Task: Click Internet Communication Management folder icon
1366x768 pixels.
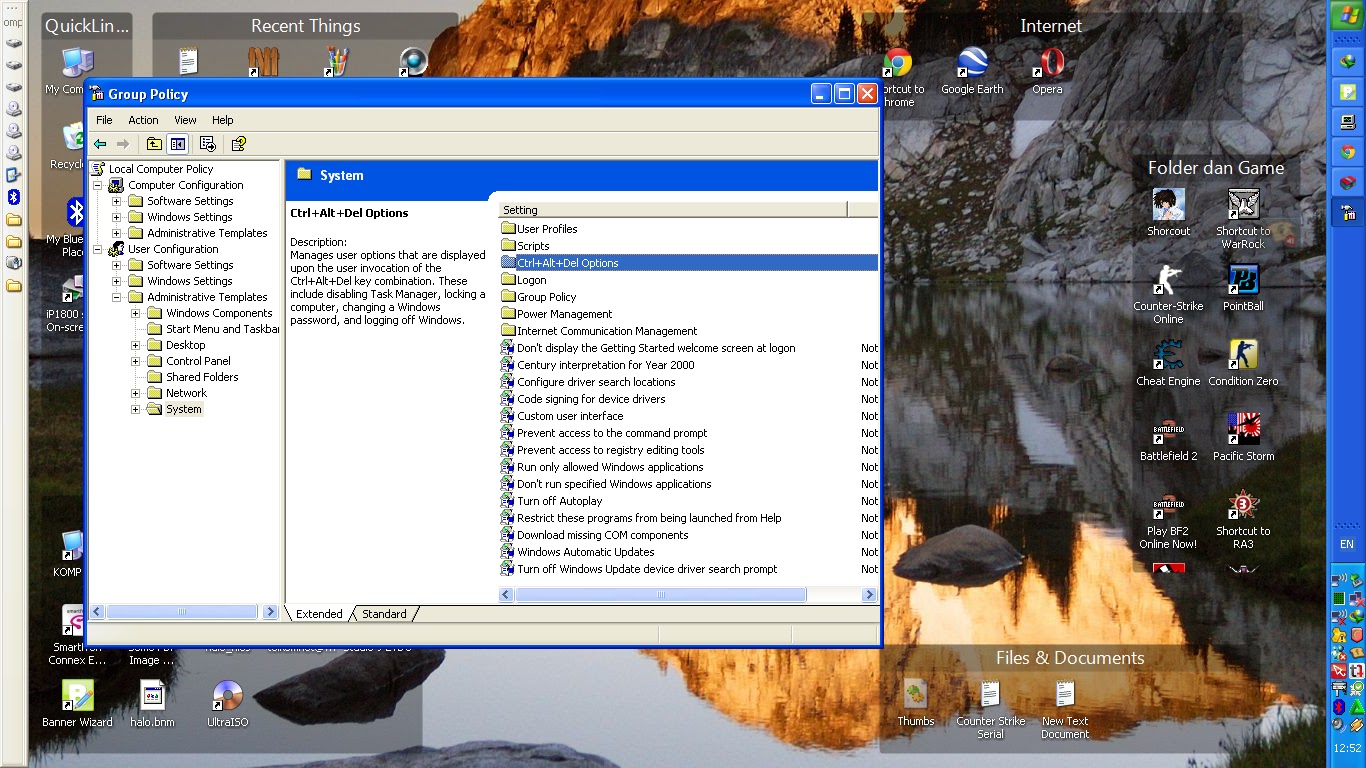Action: [507, 331]
